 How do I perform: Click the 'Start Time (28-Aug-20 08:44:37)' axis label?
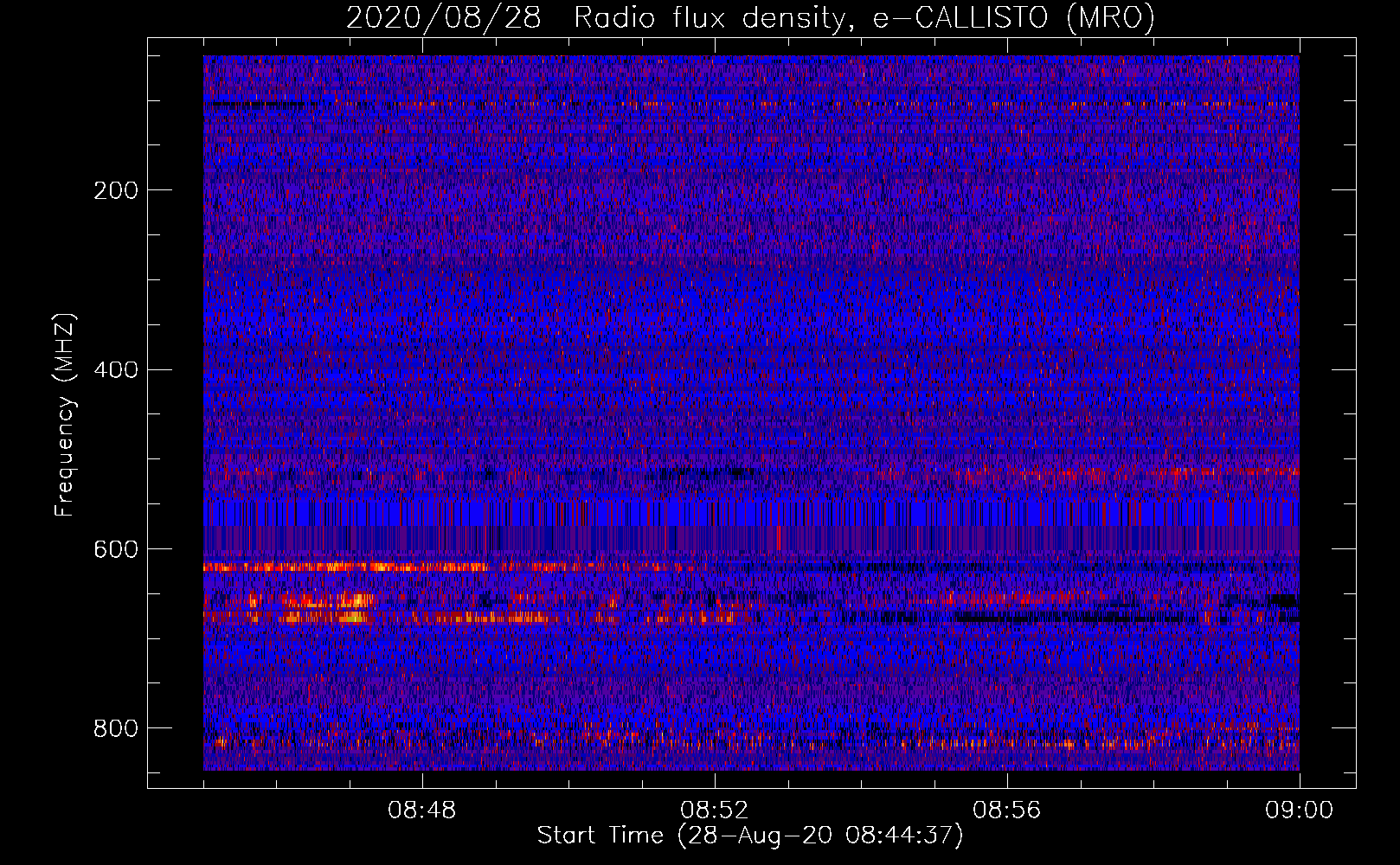click(750, 836)
